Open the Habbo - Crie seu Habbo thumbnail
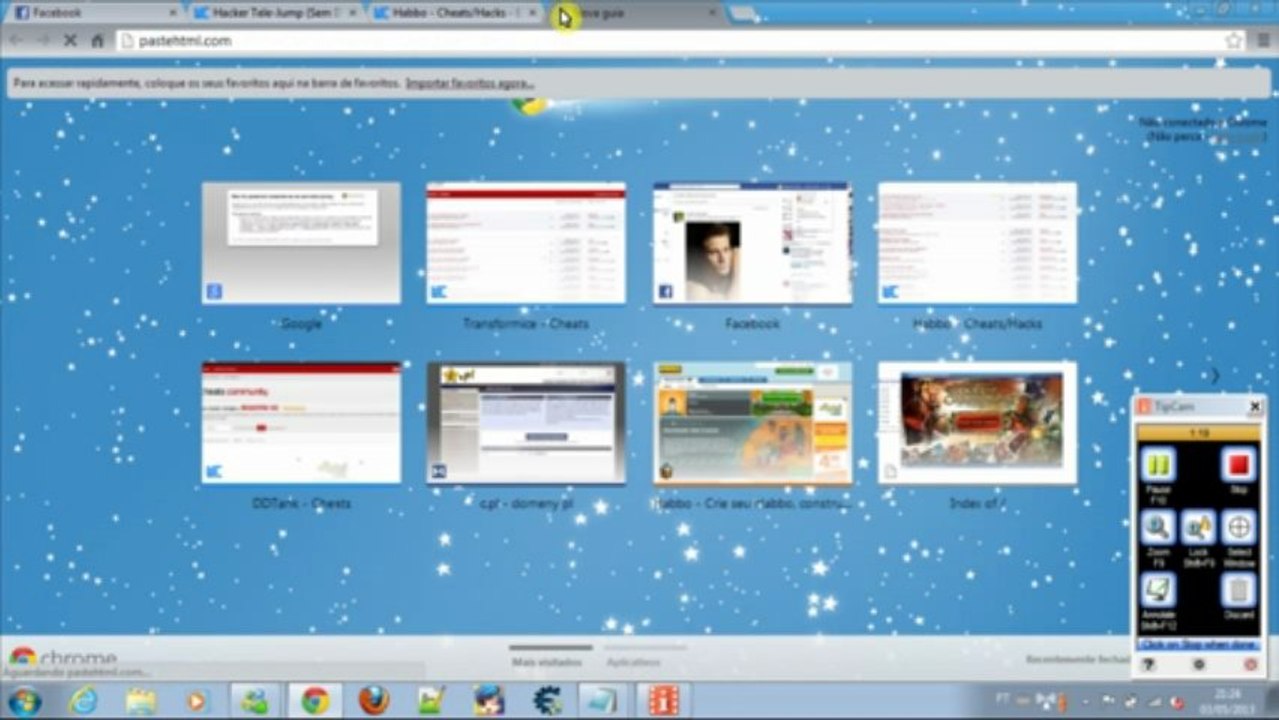The height and width of the screenshot is (720, 1279). click(x=752, y=423)
